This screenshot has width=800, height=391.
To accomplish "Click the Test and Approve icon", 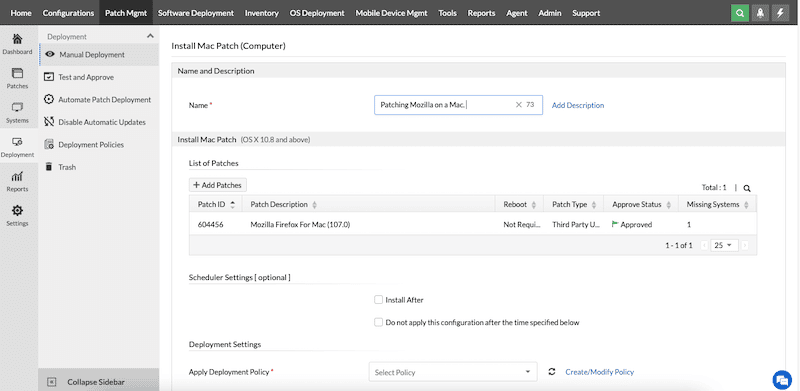I will pyautogui.click(x=49, y=77).
